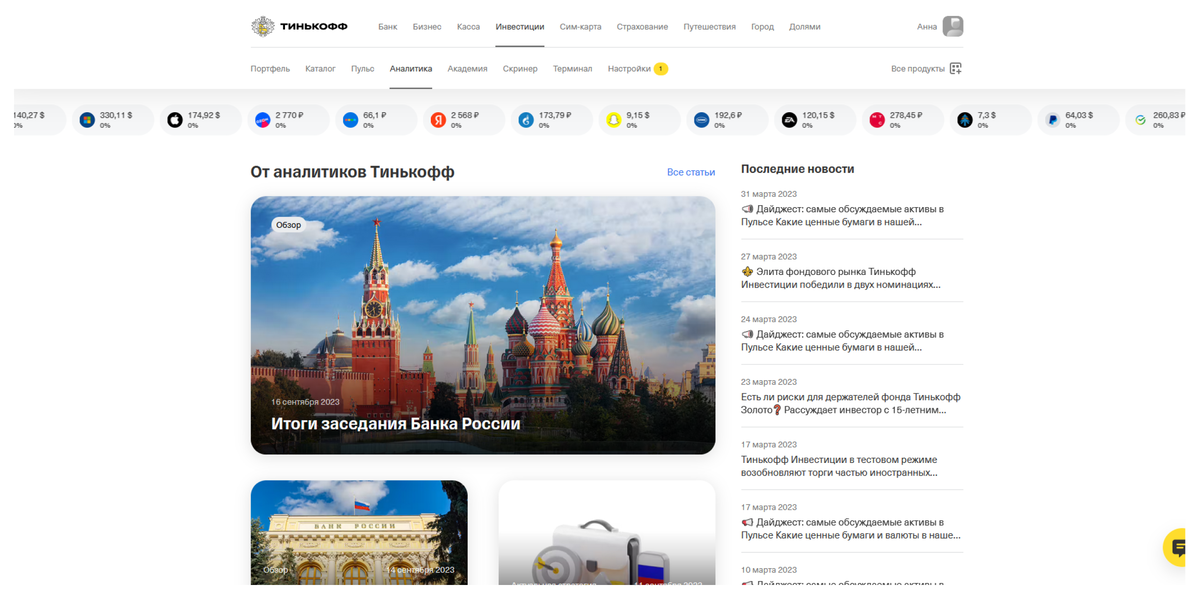Switch to the Портфель tab
Image resolution: width=1200 pixels, height=599 pixels.
coord(270,69)
